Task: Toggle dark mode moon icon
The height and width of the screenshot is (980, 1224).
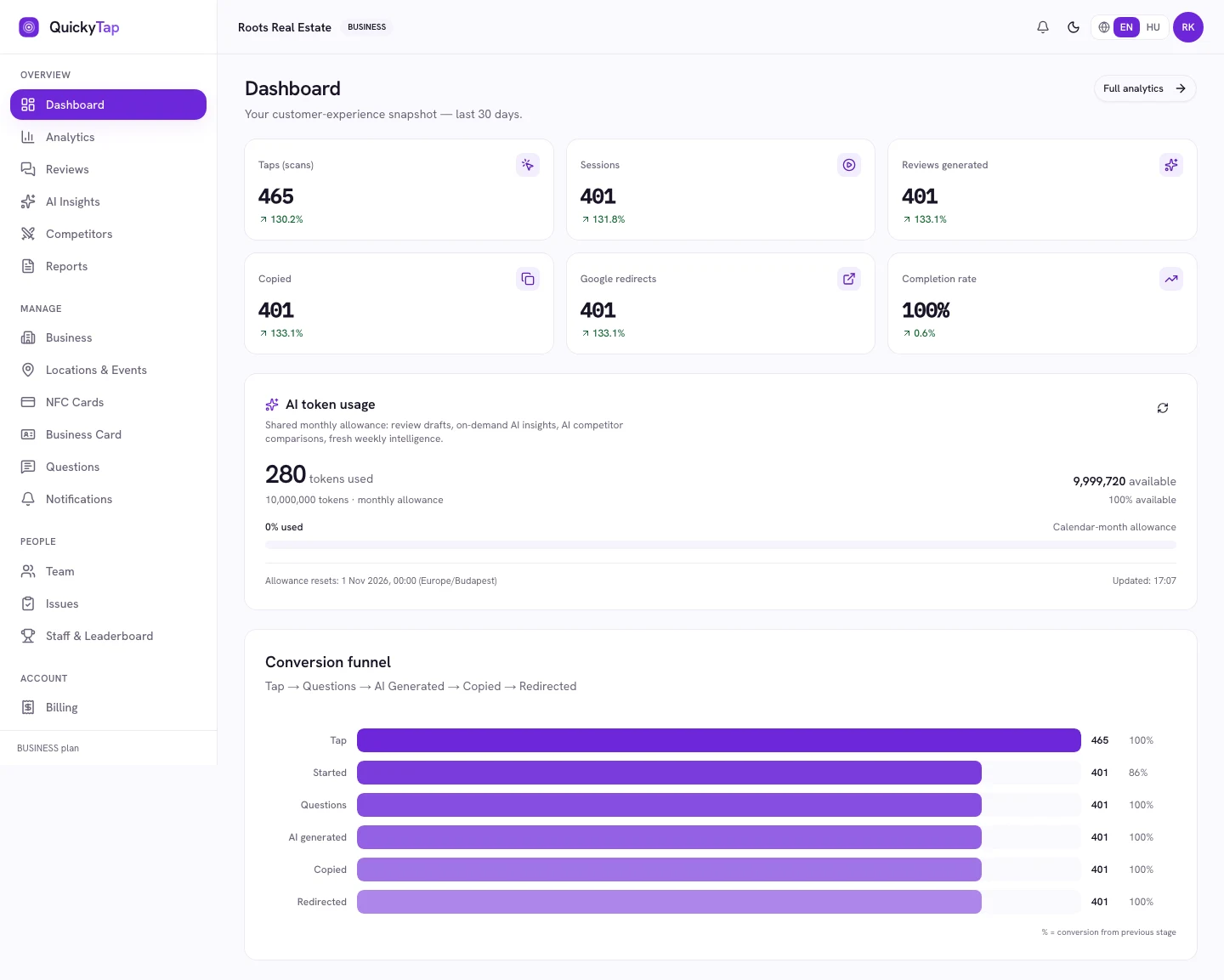Action: coord(1074,27)
